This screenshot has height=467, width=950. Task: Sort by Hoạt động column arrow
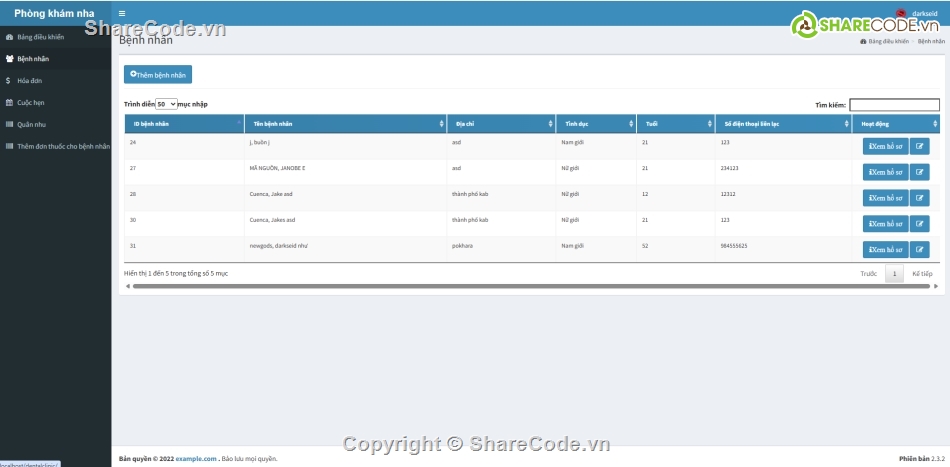click(x=935, y=124)
